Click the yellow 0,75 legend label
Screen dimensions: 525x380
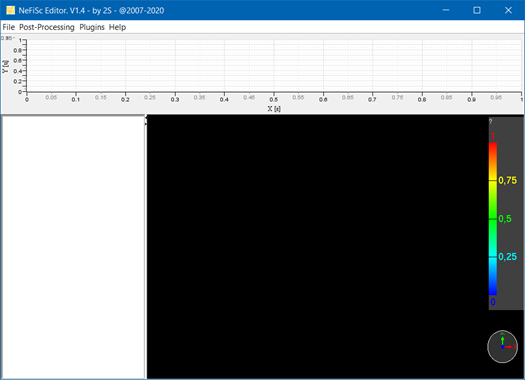coord(508,180)
